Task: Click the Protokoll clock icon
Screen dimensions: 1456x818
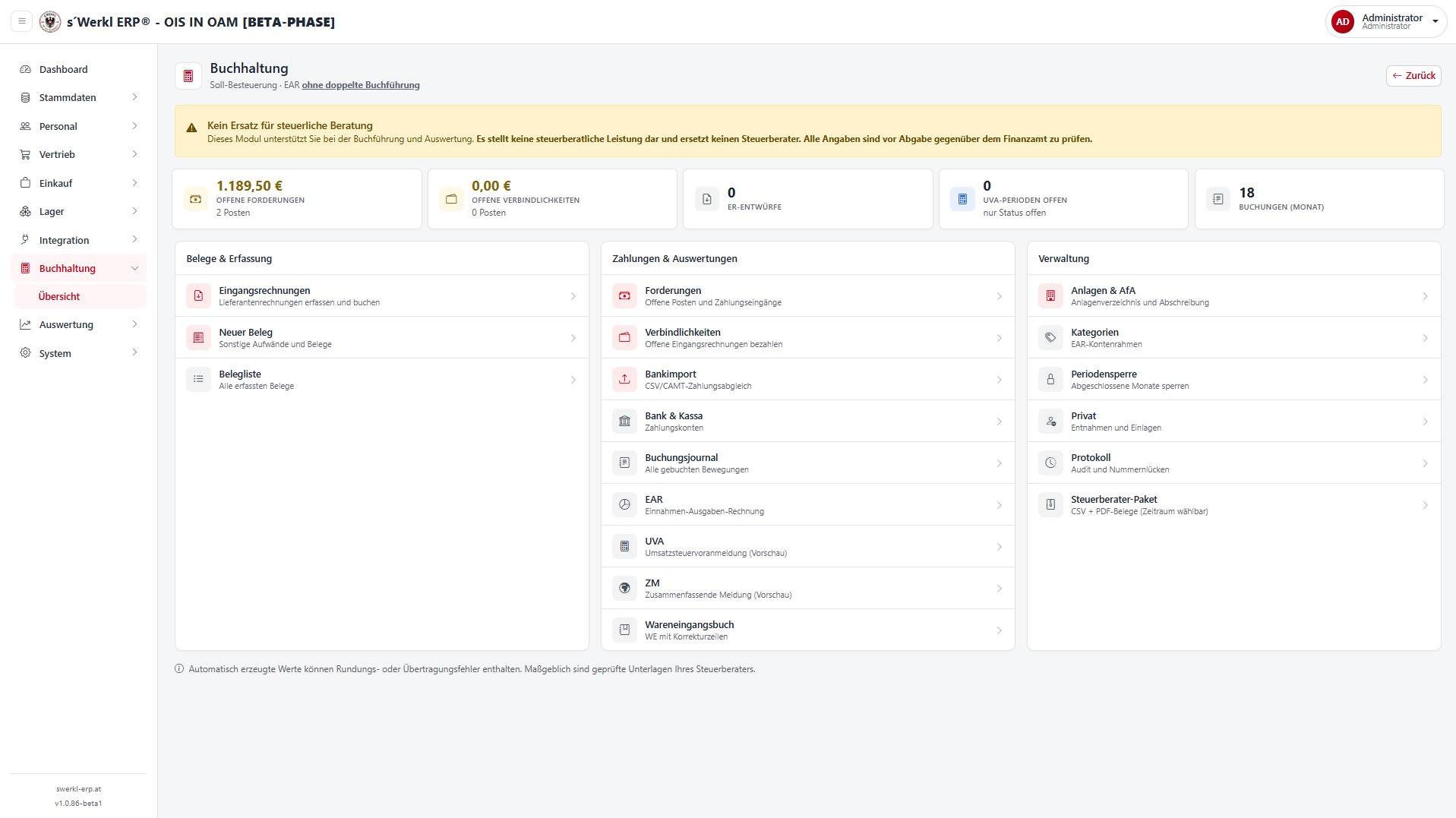Action: [x=1050, y=463]
